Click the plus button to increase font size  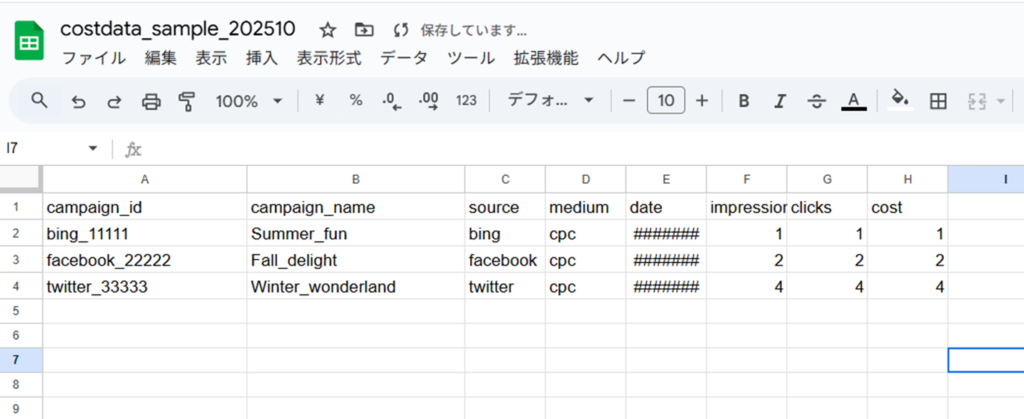click(702, 101)
